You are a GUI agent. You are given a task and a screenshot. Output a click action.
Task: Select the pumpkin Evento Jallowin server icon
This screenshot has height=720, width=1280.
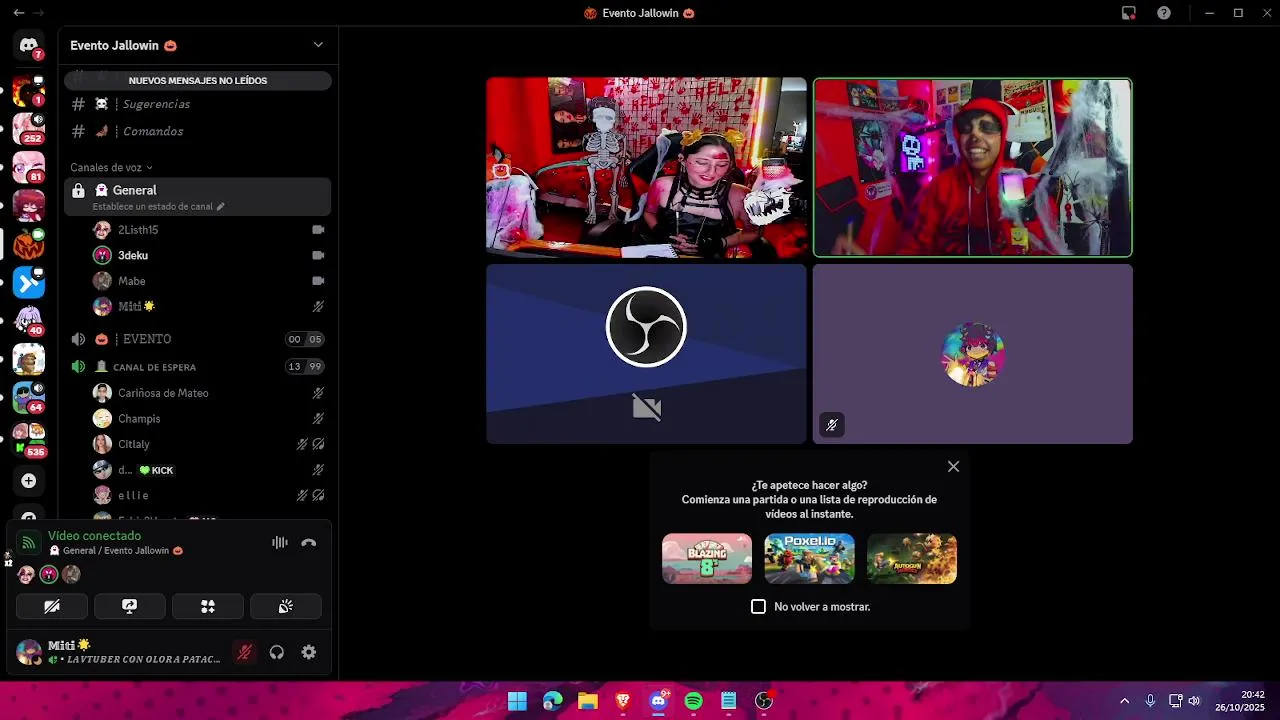pos(28,244)
